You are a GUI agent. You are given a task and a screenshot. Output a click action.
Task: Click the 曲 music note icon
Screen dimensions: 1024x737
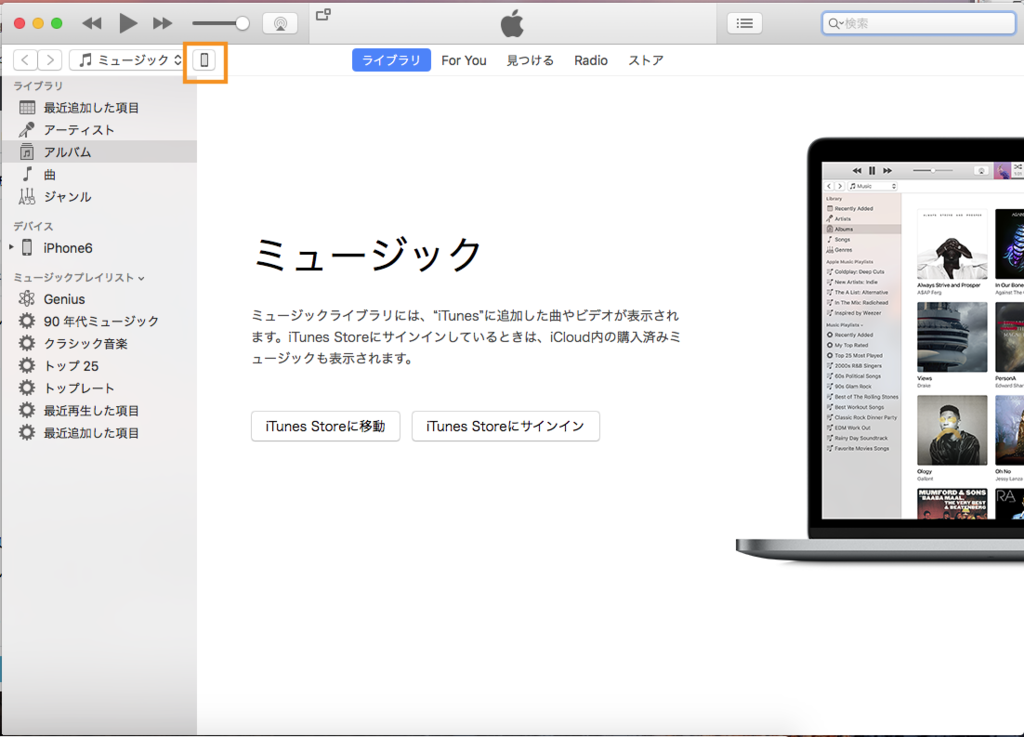pos(27,174)
